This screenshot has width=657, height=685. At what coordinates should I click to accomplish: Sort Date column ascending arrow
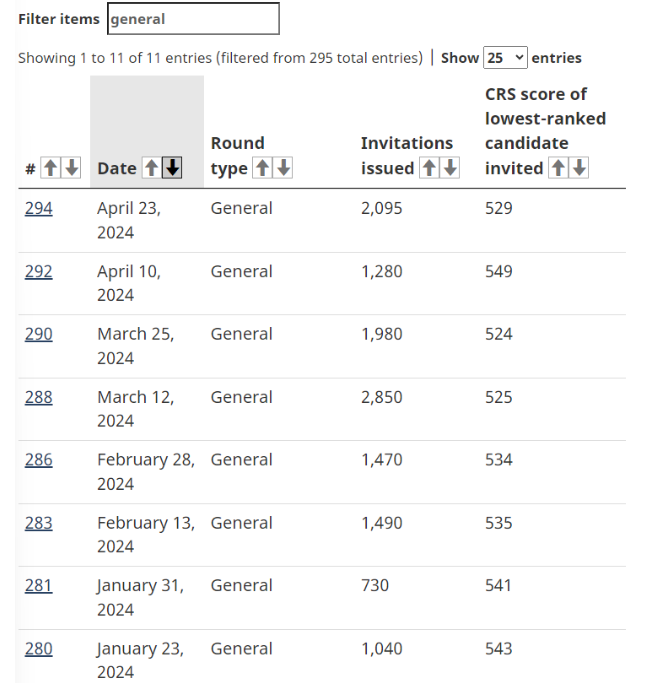coord(151,169)
